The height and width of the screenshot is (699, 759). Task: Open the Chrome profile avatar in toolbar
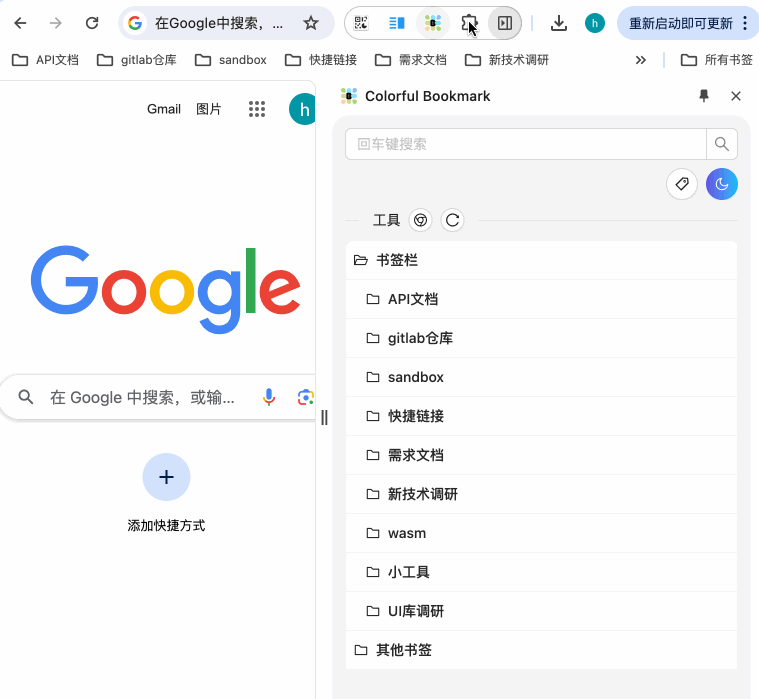[x=595, y=23]
